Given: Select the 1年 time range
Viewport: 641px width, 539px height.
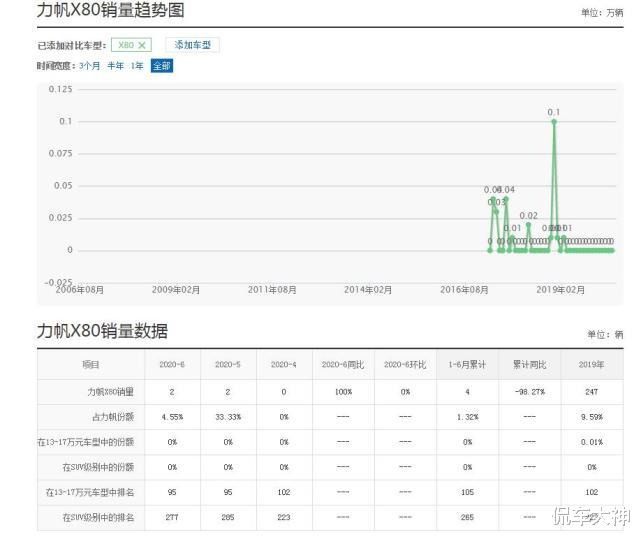Looking at the screenshot, I should 137,66.
